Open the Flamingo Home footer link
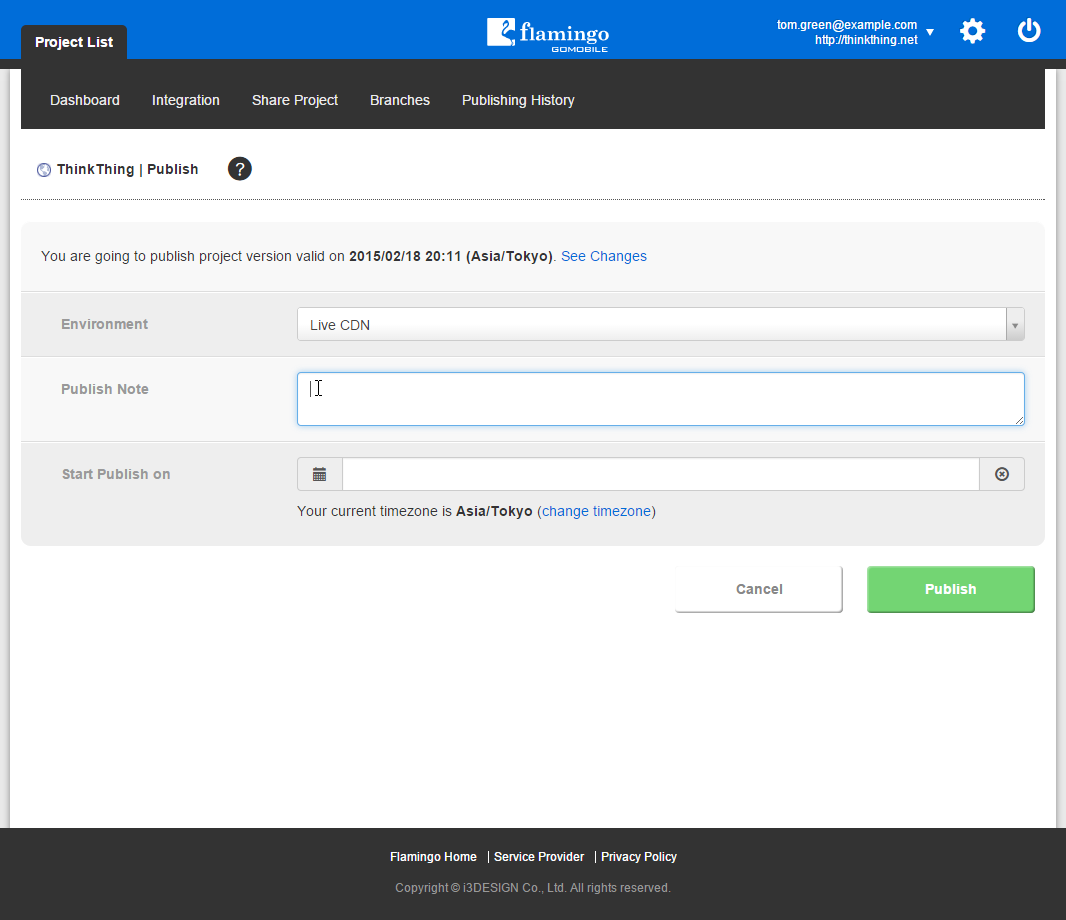The width and height of the screenshot is (1066, 920). pos(433,857)
